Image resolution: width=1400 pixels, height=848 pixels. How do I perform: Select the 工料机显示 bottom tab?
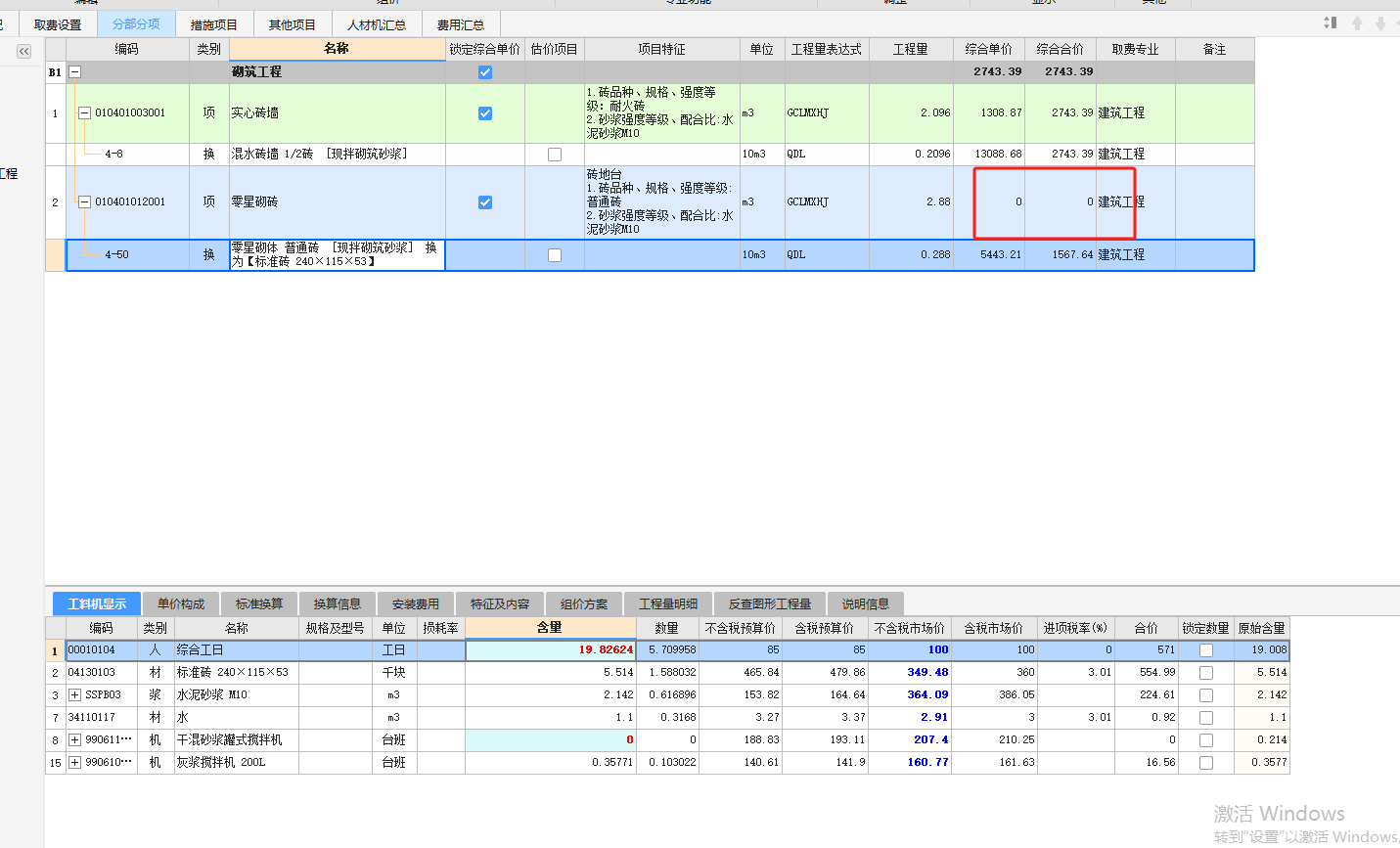(x=97, y=604)
